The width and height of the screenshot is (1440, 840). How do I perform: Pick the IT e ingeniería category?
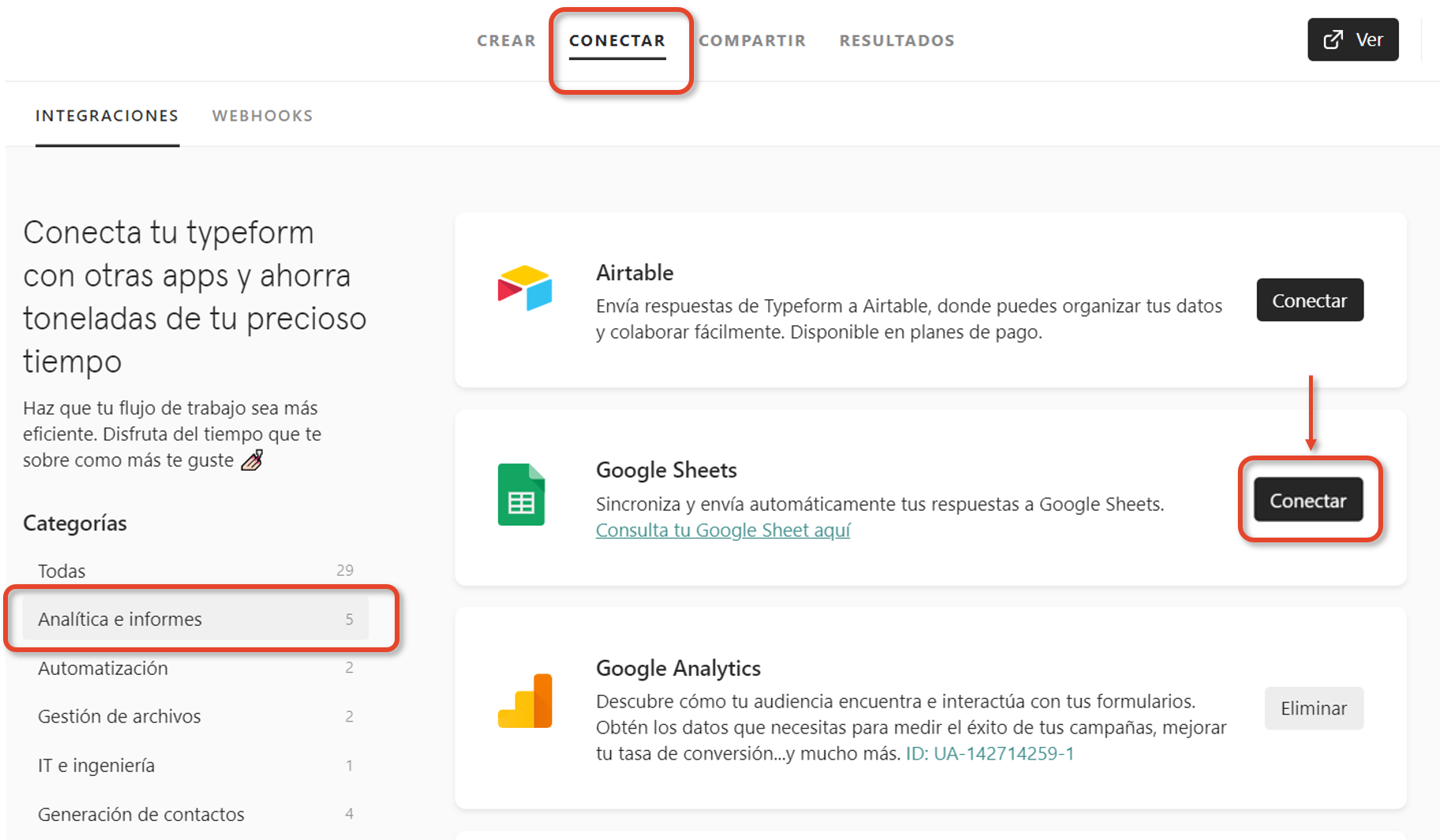coord(196,765)
